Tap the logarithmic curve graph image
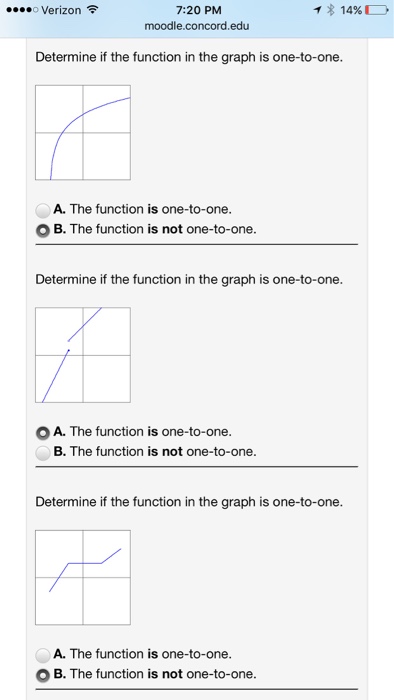Image resolution: width=394 pixels, height=700 pixels. (83, 133)
